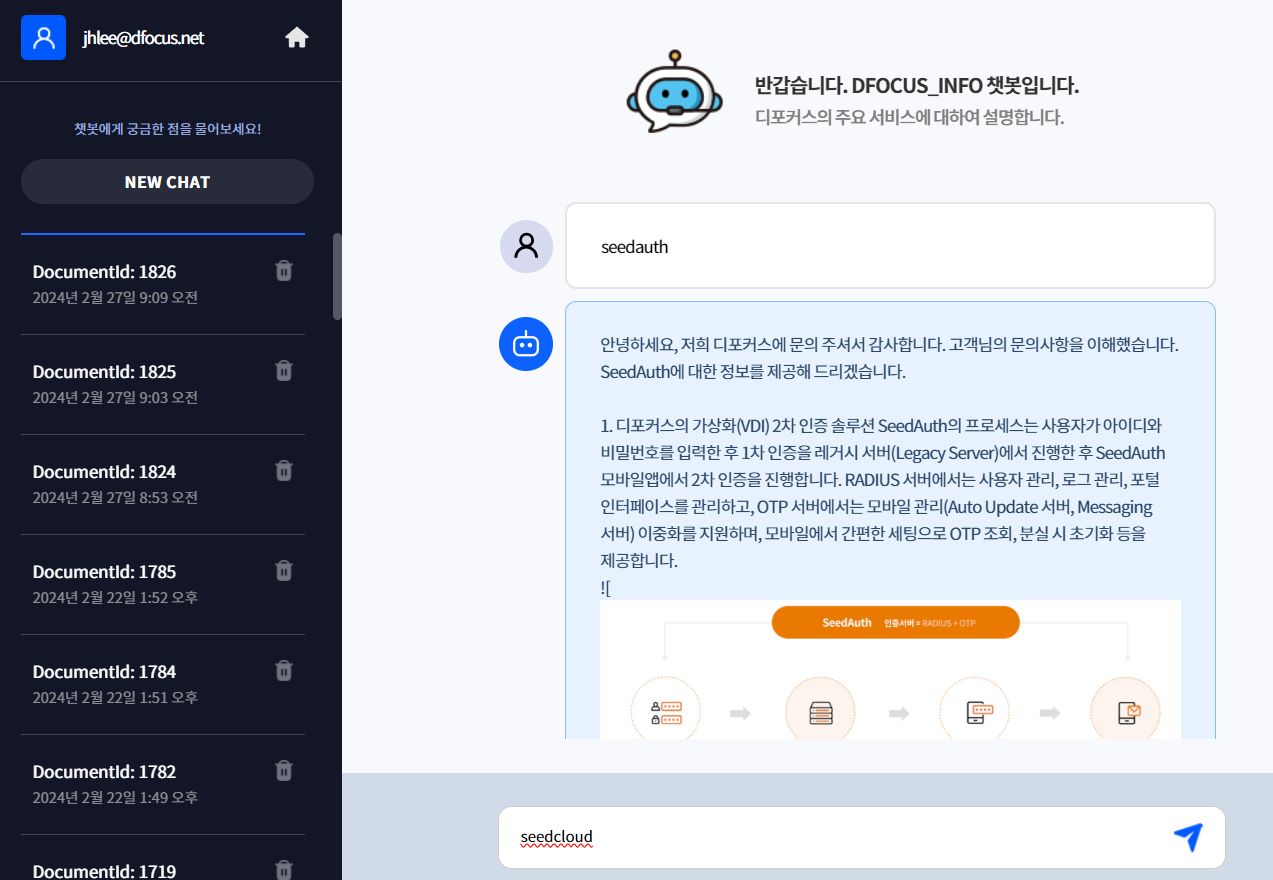Click the home icon in sidebar header
The height and width of the screenshot is (880, 1273).
297,38
